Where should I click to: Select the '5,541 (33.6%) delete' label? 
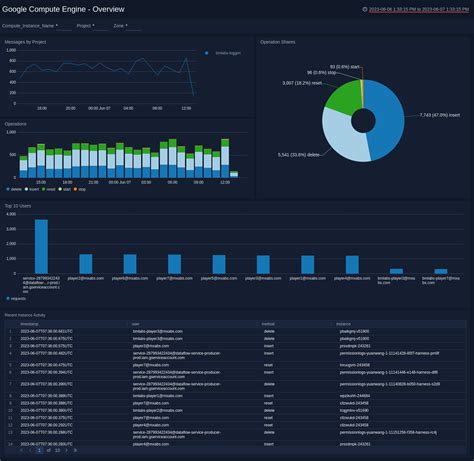[x=299, y=155]
